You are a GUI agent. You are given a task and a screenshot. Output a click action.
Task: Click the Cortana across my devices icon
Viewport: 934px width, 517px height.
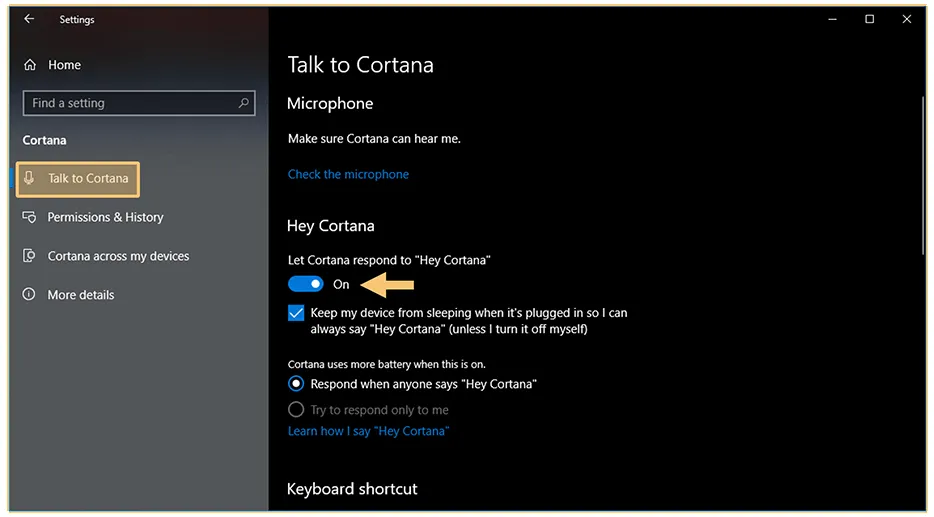(x=29, y=256)
